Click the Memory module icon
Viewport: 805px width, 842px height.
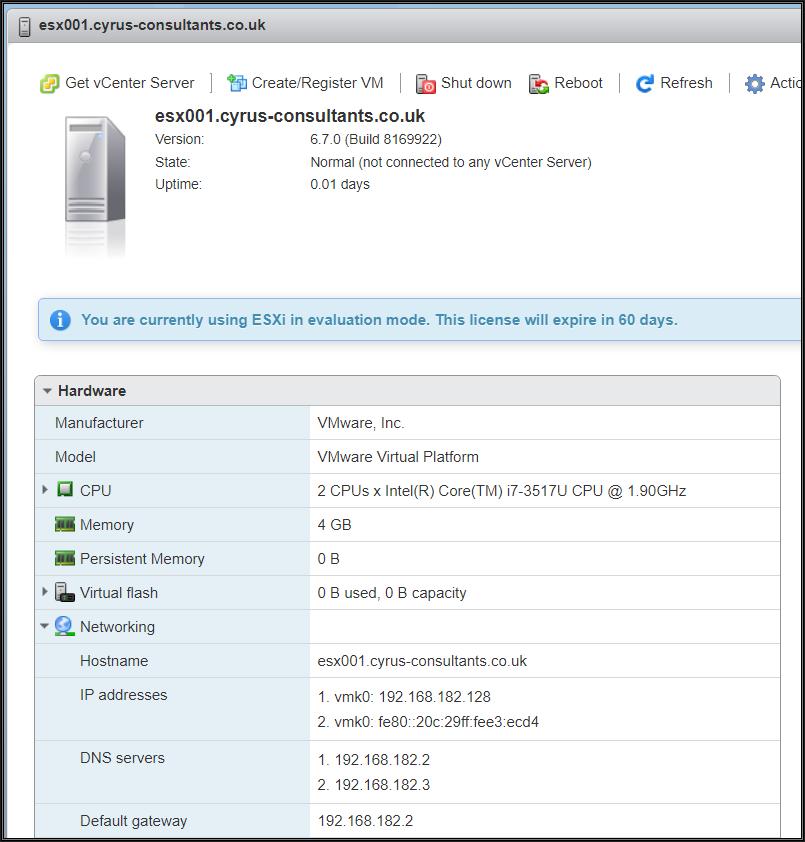[65, 524]
